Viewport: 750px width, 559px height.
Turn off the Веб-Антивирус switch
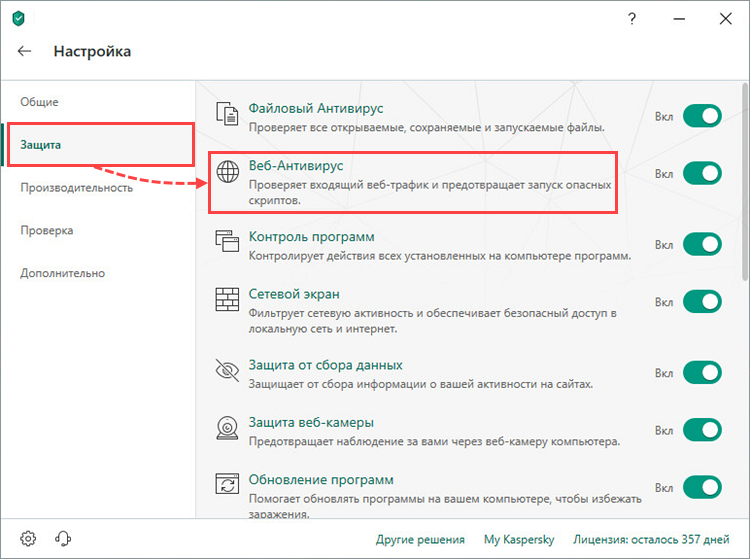(x=702, y=173)
